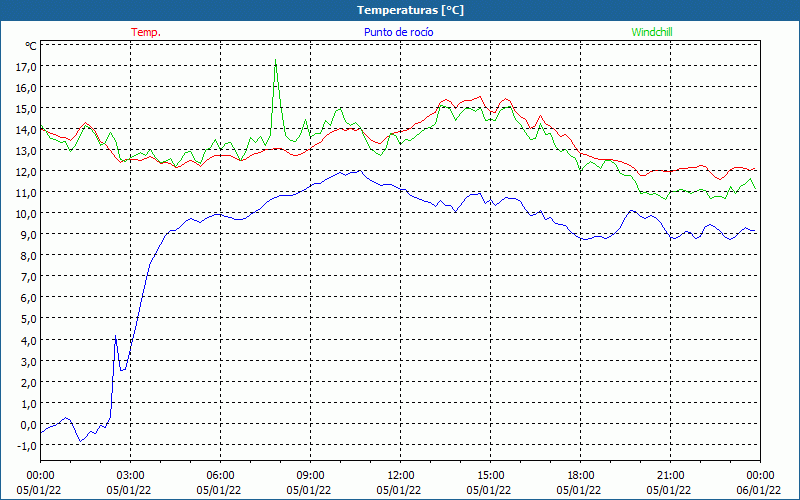The height and width of the screenshot is (500, 800).
Task: Click the '09:00' time label on the x-axis
Action: point(310,476)
